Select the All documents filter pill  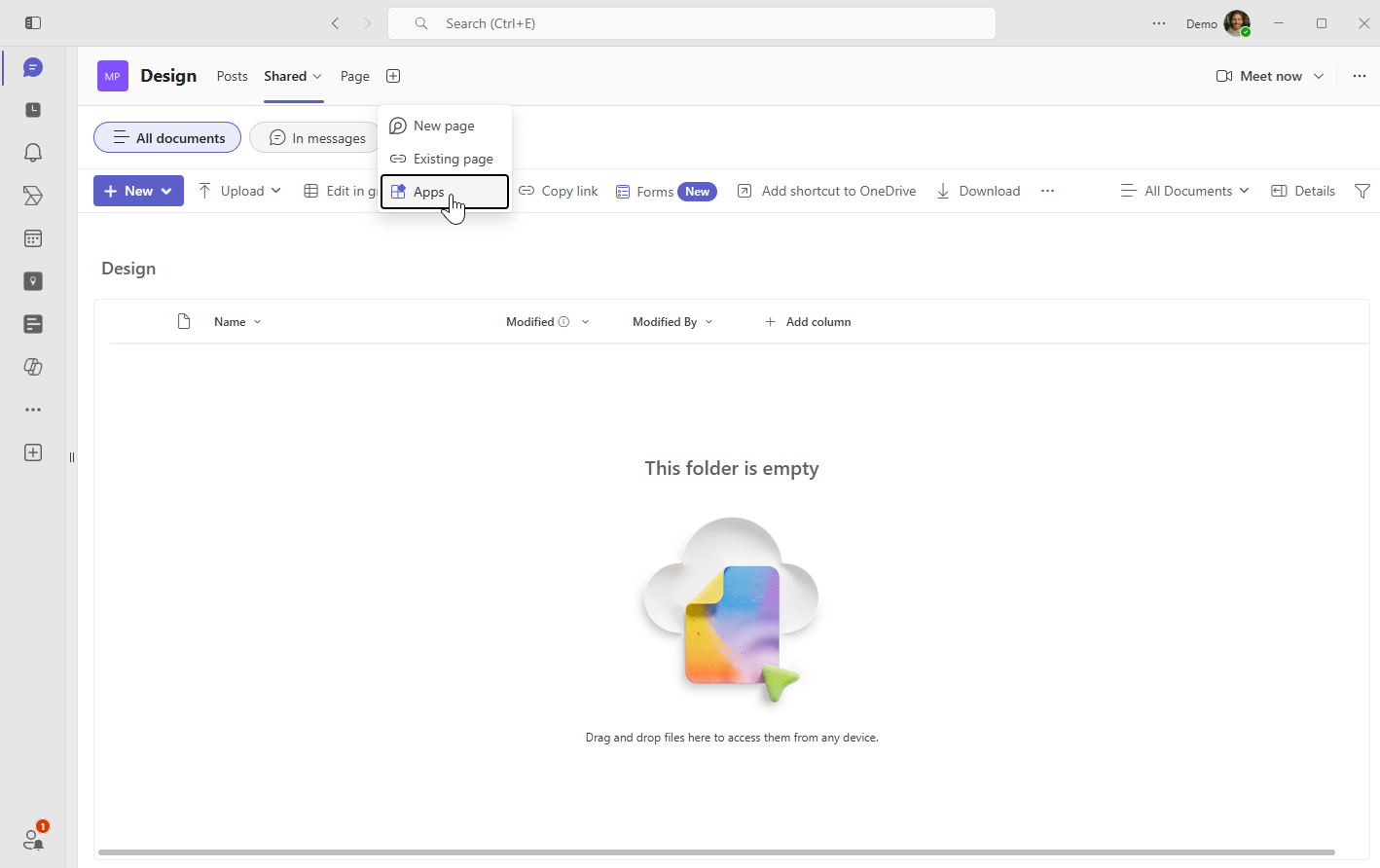167,137
